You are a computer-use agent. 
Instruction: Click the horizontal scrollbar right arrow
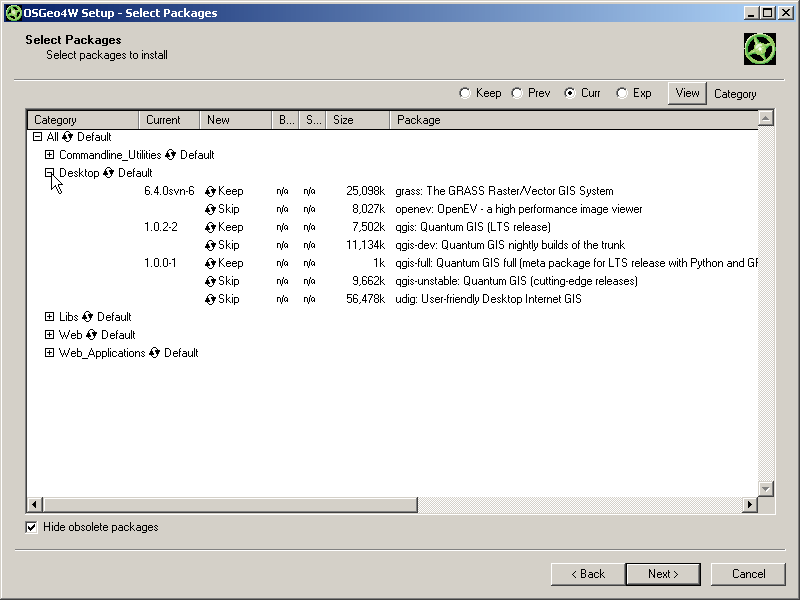pos(749,505)
